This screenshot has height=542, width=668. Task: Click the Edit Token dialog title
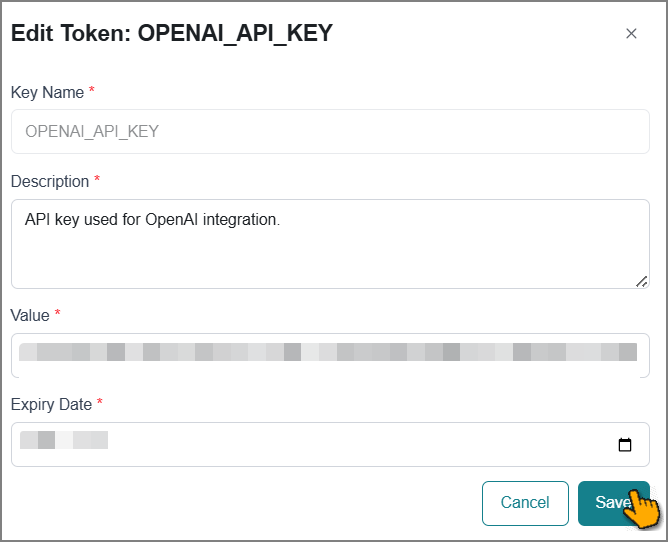[x=172, y=33]
